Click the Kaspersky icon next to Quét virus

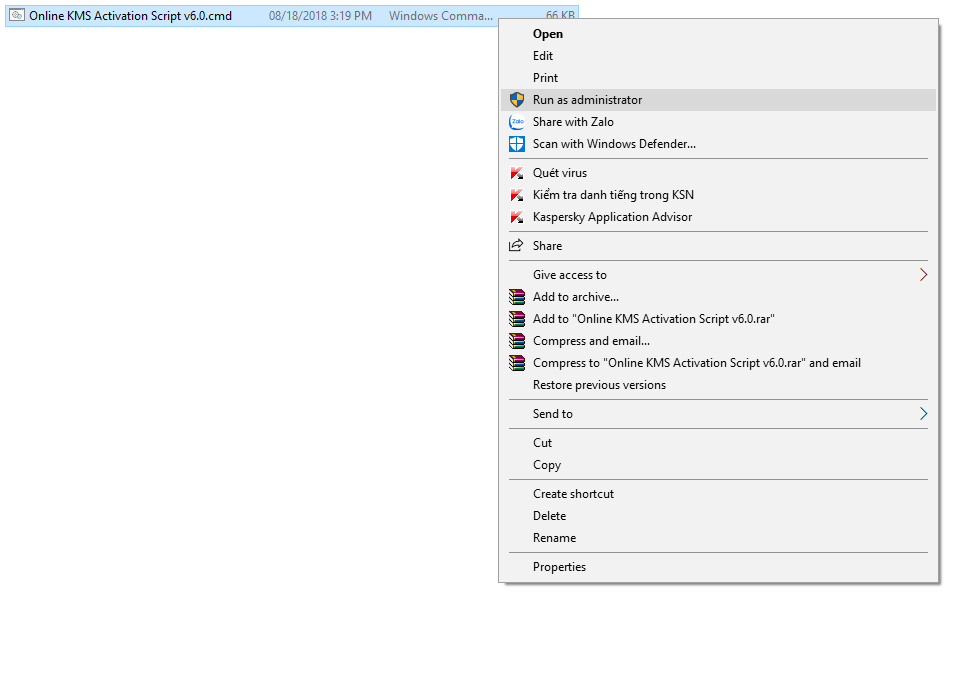coord(516,172)
